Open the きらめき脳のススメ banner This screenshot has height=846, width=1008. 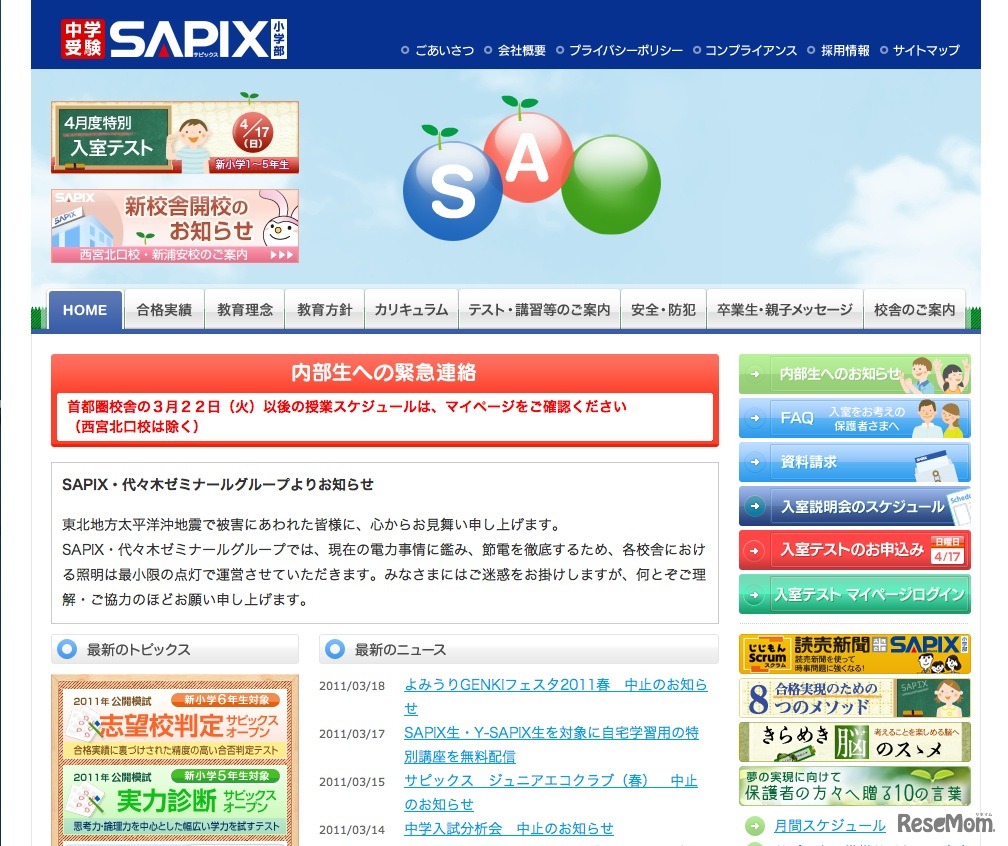click(x=854, y=742)
